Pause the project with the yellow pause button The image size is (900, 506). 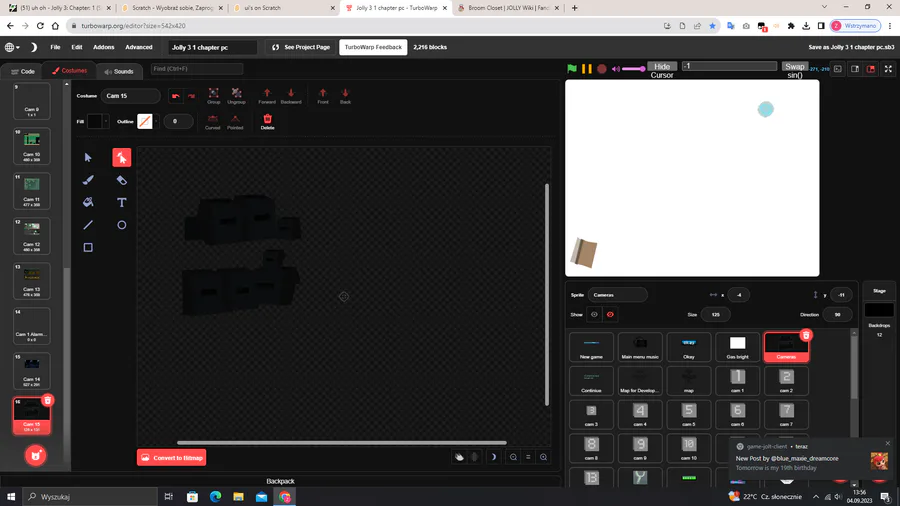[x=587, y=68]
